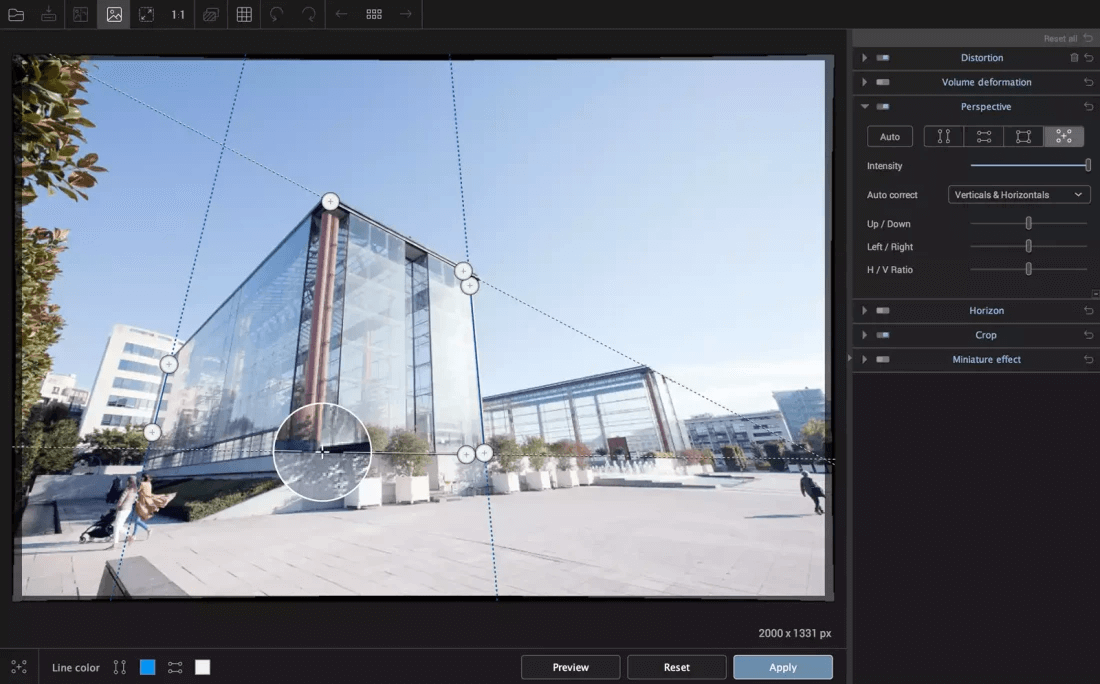The height and width of the screenshot is (684, 1100).
Task: Select the 8-point perspective tool
Action: [1063, 136]
